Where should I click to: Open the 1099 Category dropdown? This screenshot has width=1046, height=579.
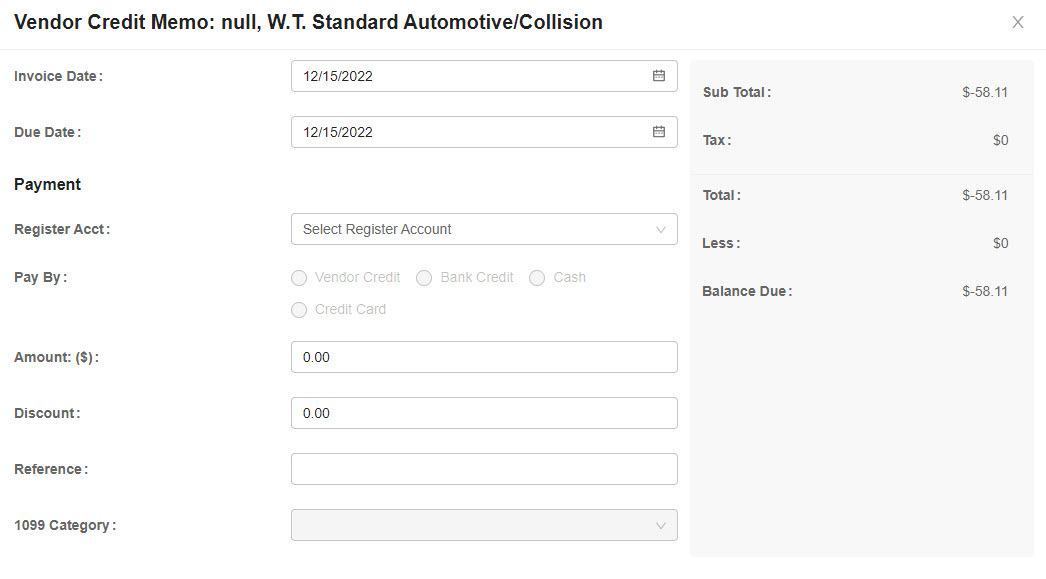484,525
